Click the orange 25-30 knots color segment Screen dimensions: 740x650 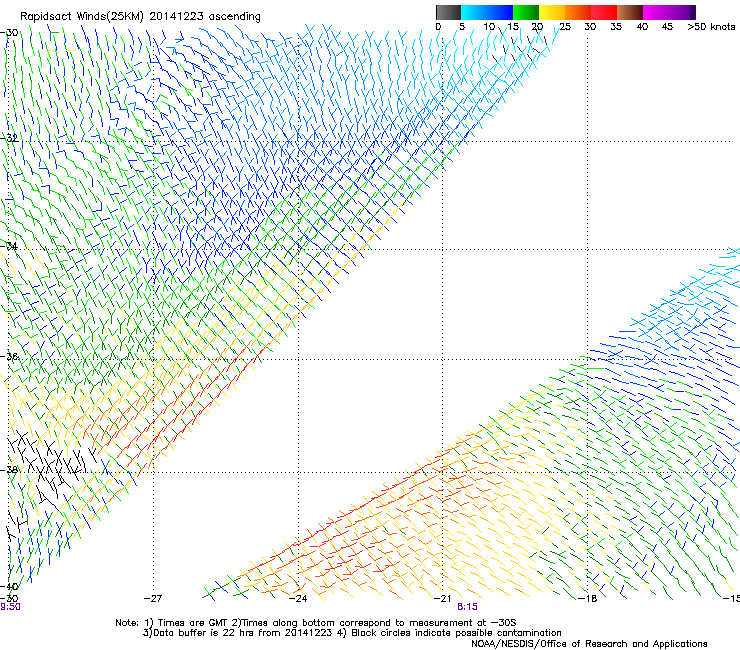(578, 12)
